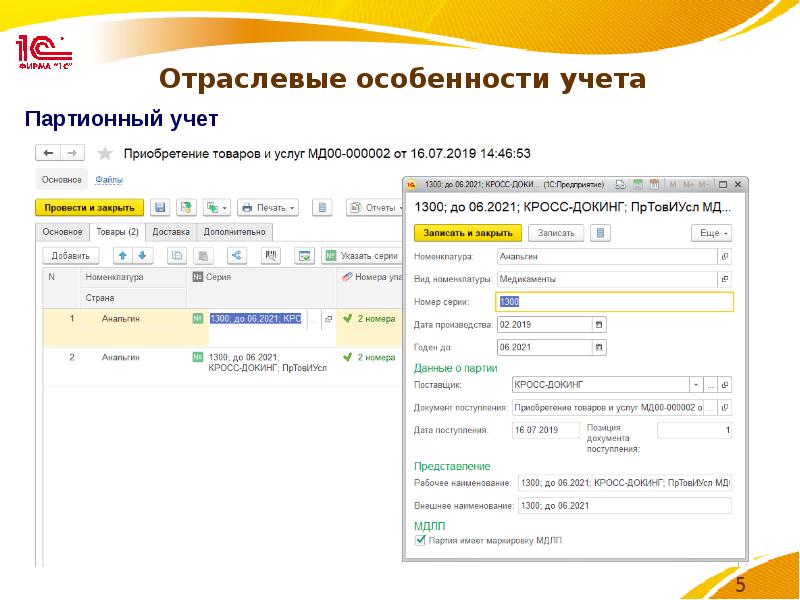Open calendar picker for Дата производства

[599, 325]
